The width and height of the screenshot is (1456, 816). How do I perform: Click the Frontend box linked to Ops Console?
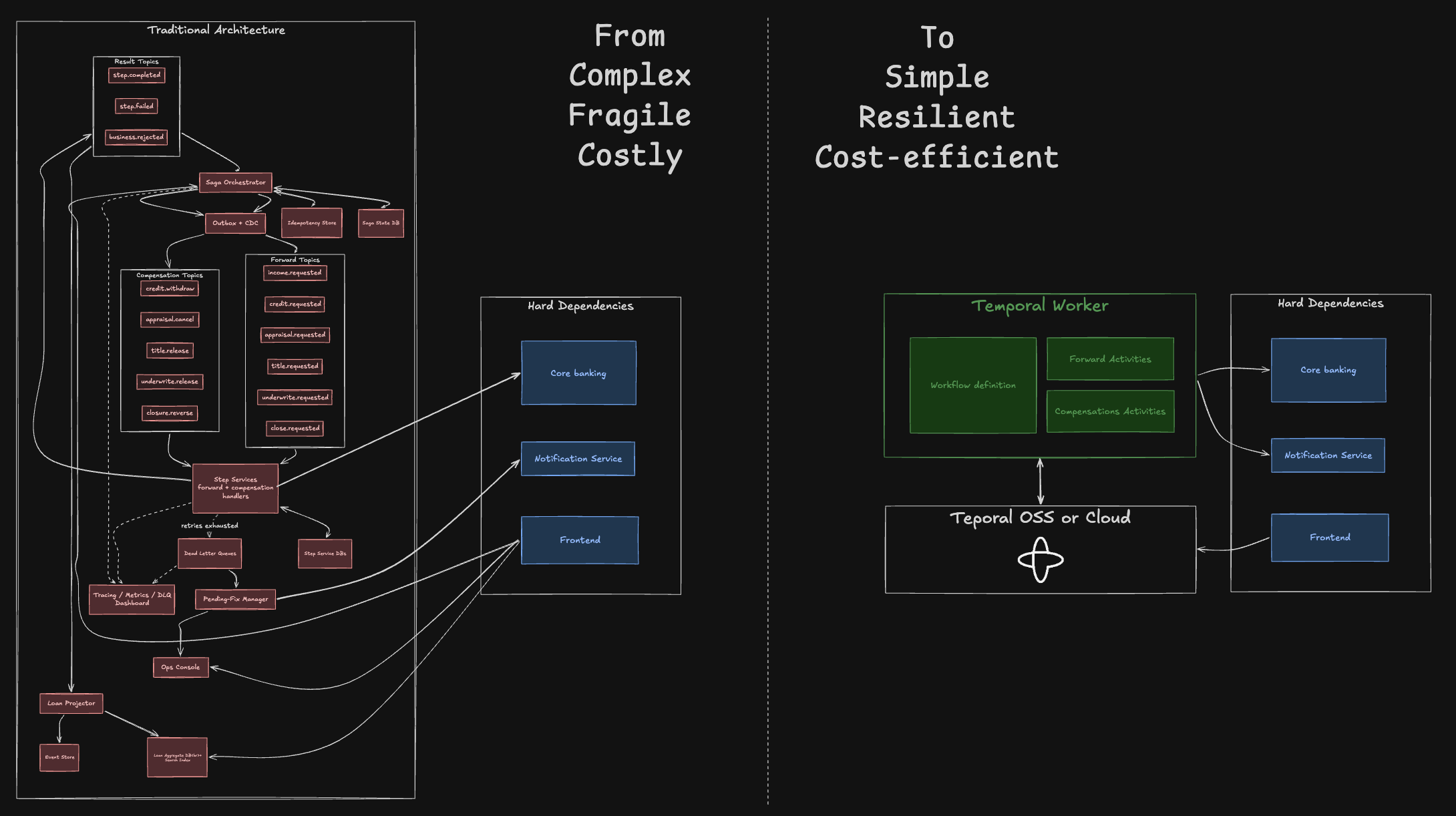tap(580, 540)
